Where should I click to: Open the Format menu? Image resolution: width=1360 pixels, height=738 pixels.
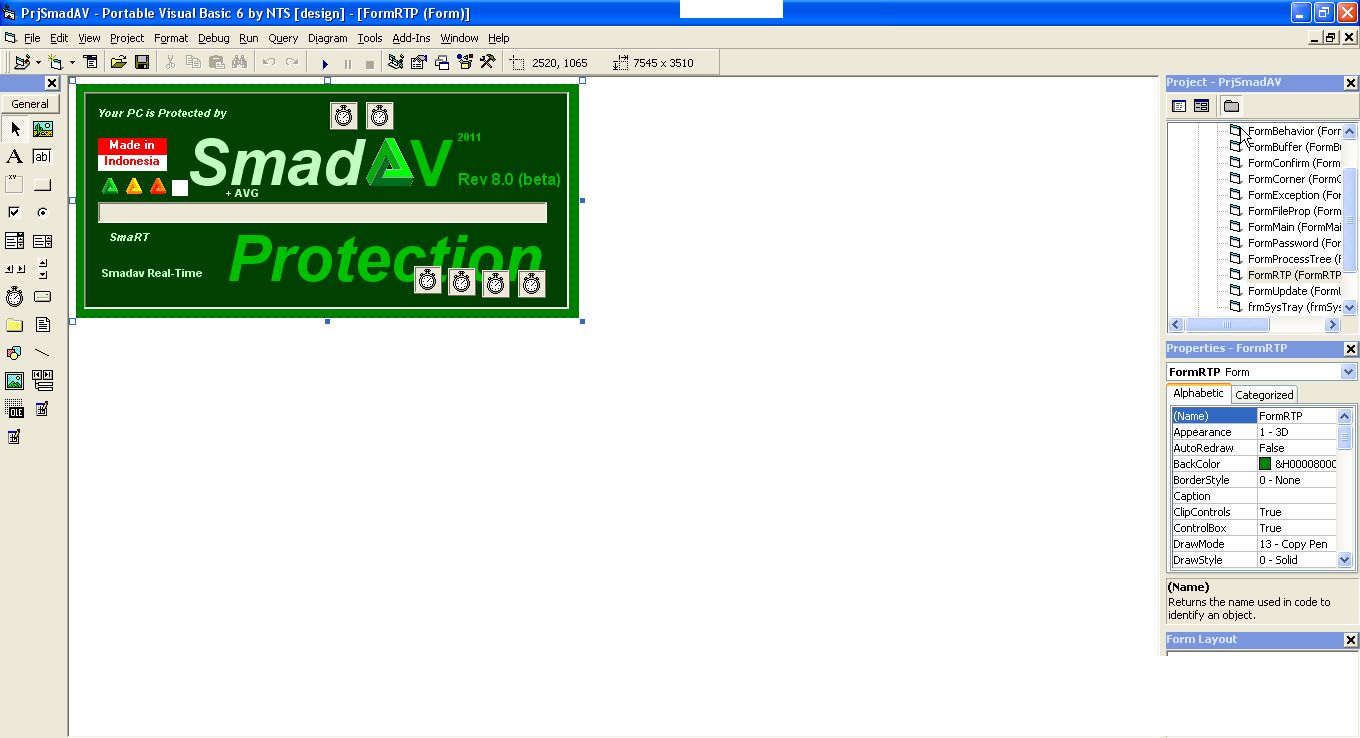point(171,38)
